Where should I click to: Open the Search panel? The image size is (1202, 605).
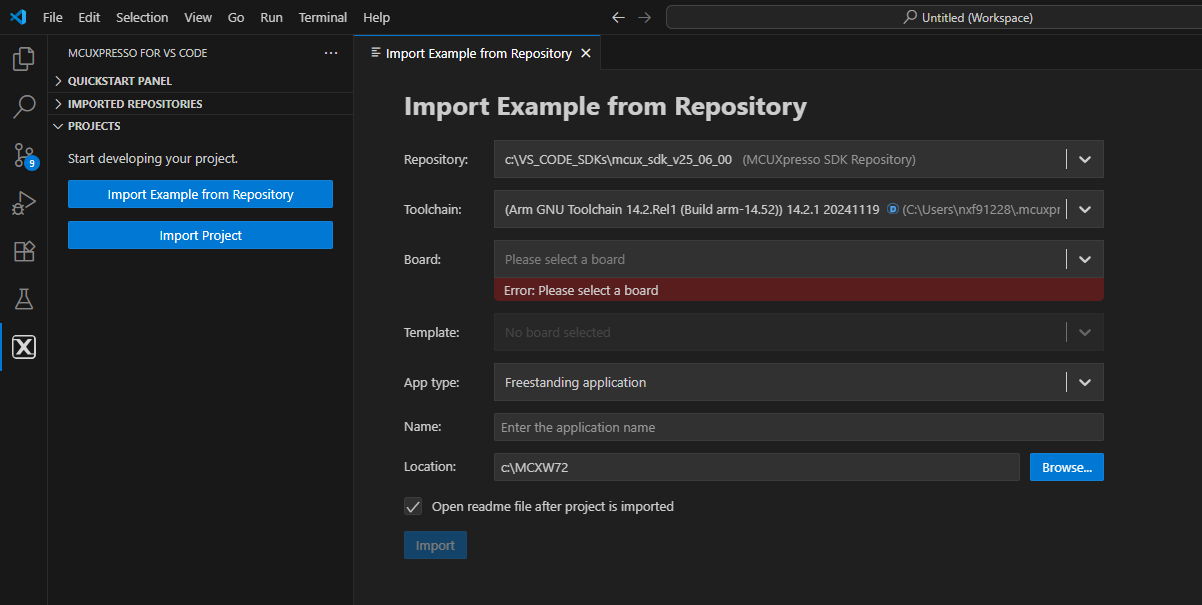pyautogui.click(x=22, y=106)
